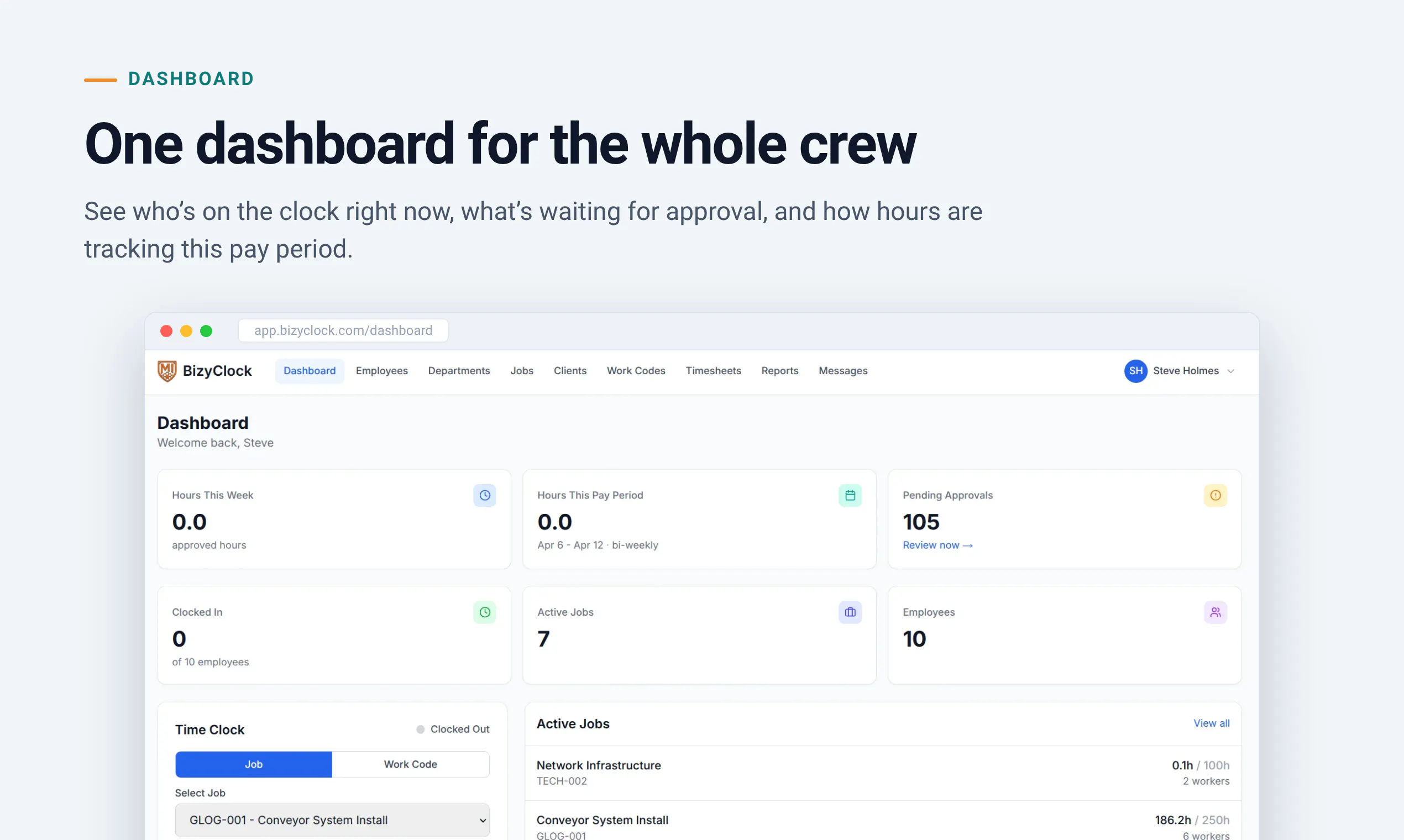Switch Time Clock to Work Code
The height and width of the screenshot is (840, 1404).
(x=411, y=765)
